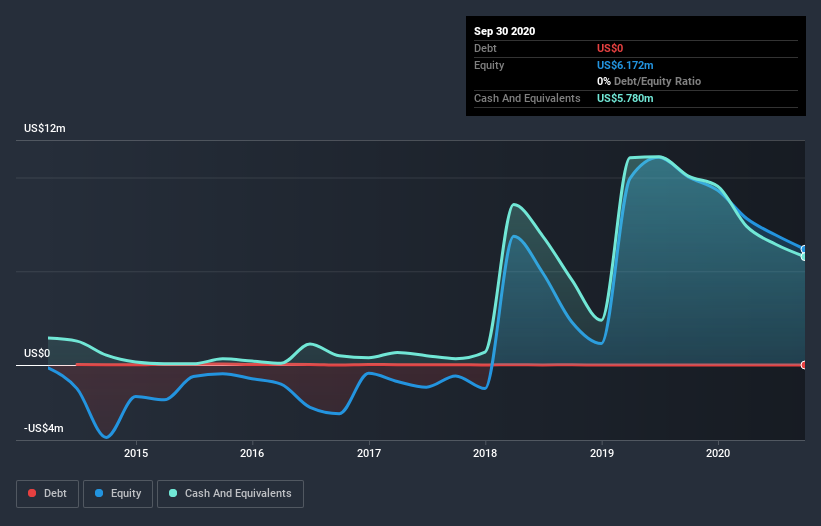
Task: Click the Sep 30 2020 tooltip date
Action: [x=504, y=31]
